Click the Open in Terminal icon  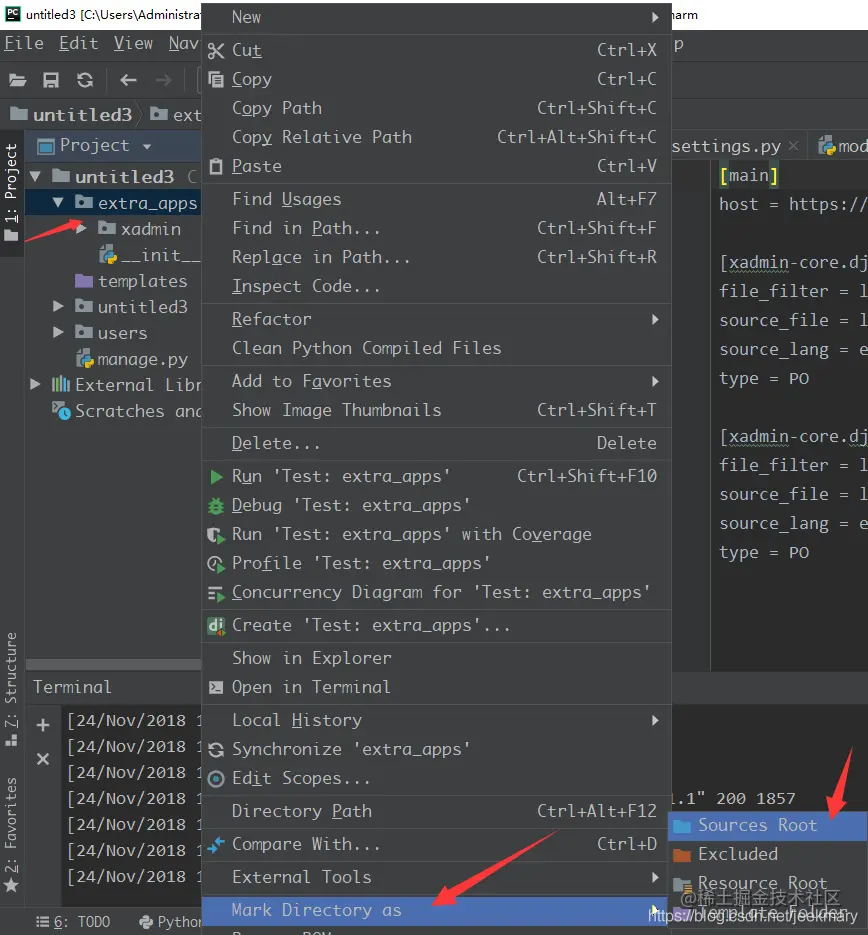216,688
